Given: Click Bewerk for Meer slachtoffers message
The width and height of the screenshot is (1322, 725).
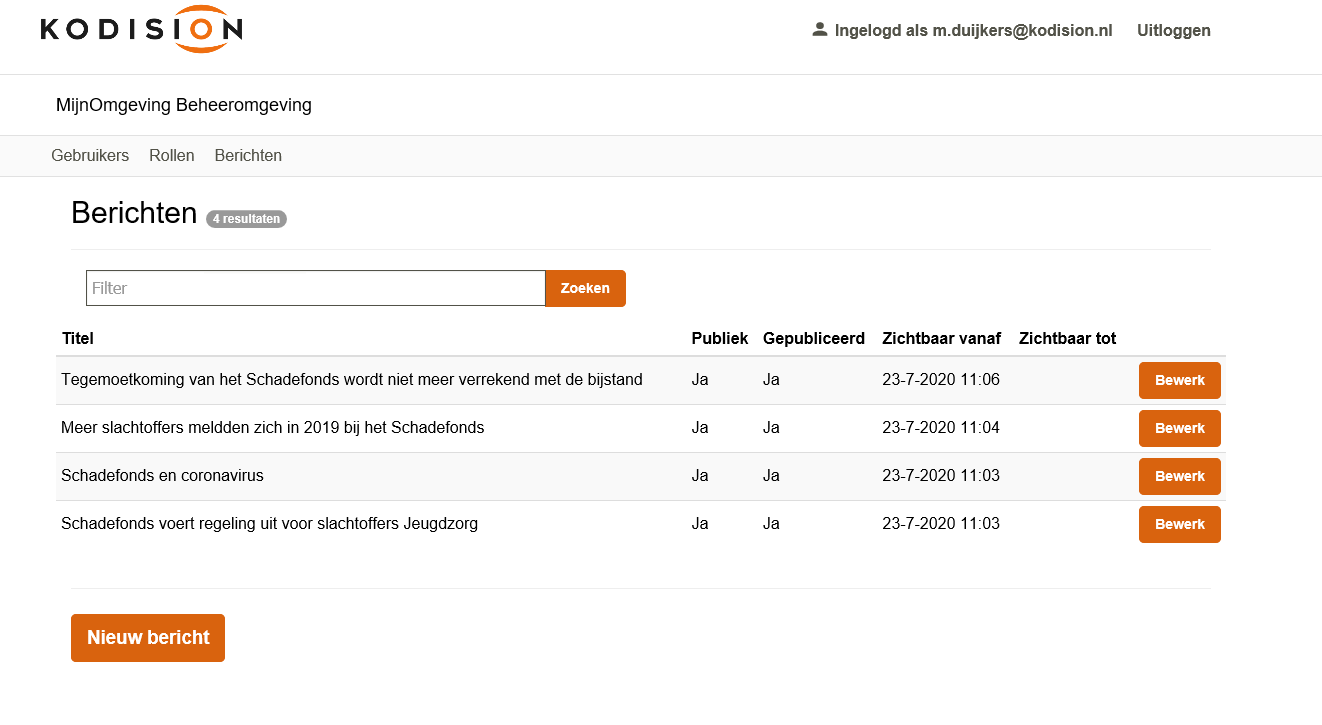Looking at the screenshot, I should click(x=1179, y=429).
